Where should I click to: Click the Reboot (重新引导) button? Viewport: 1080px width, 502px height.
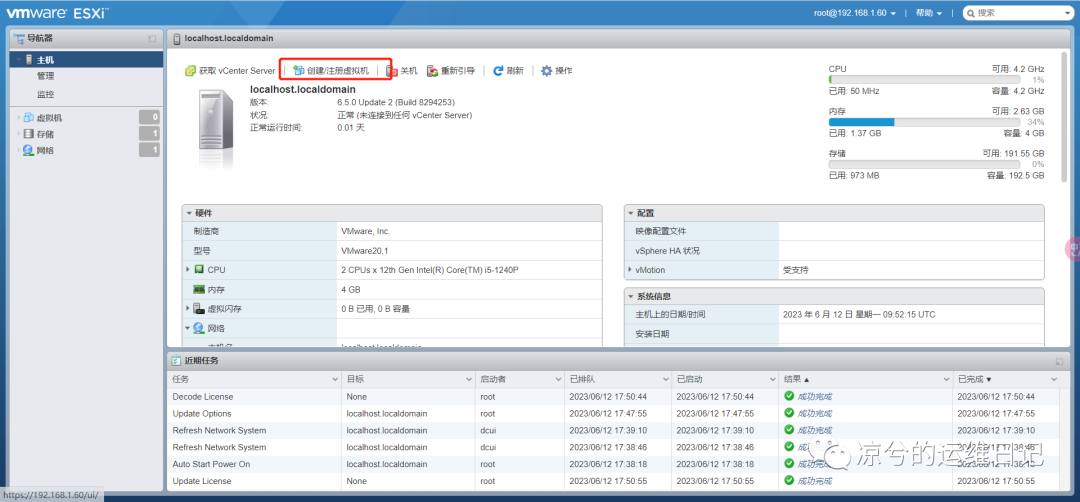[x=450, y=71]
